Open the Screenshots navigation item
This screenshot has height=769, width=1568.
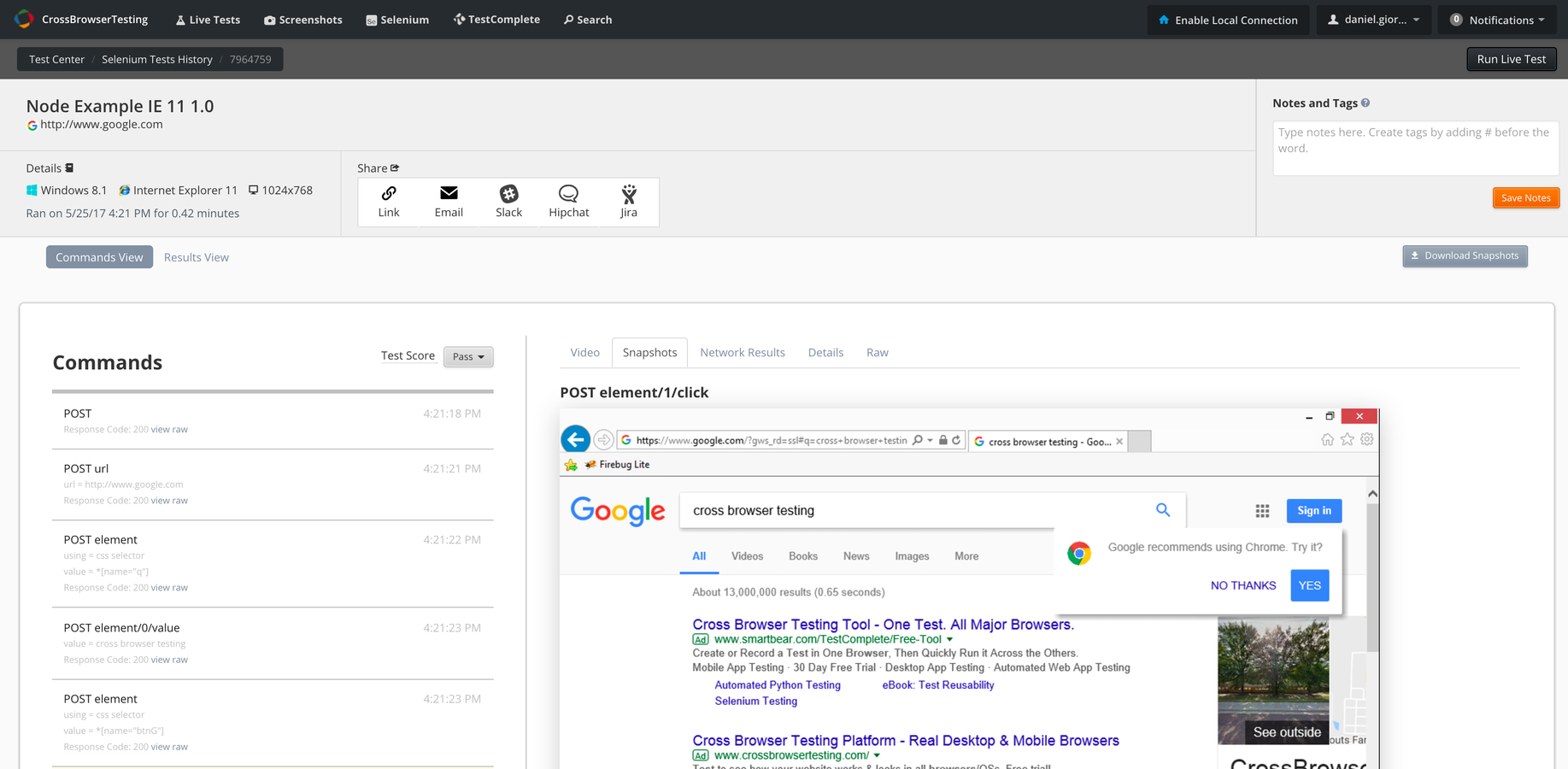click(x=302, y=20)
